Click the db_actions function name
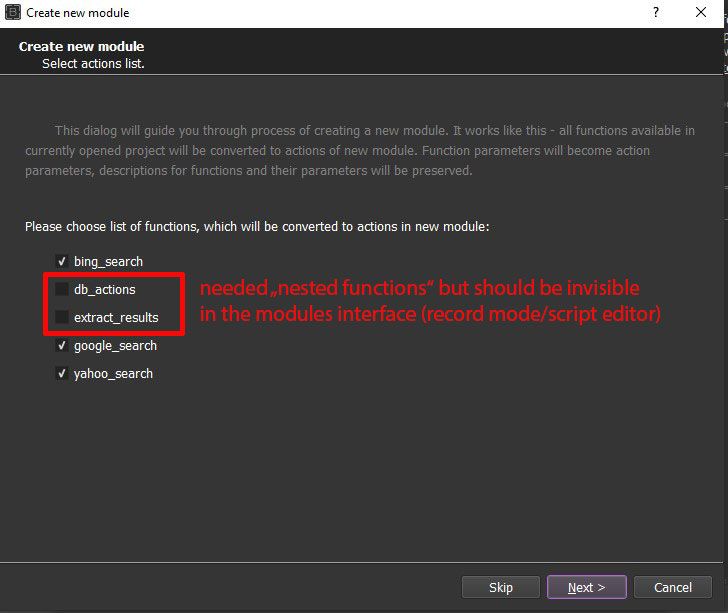Screen dimensions: 728x613 [x=104, y=289]
